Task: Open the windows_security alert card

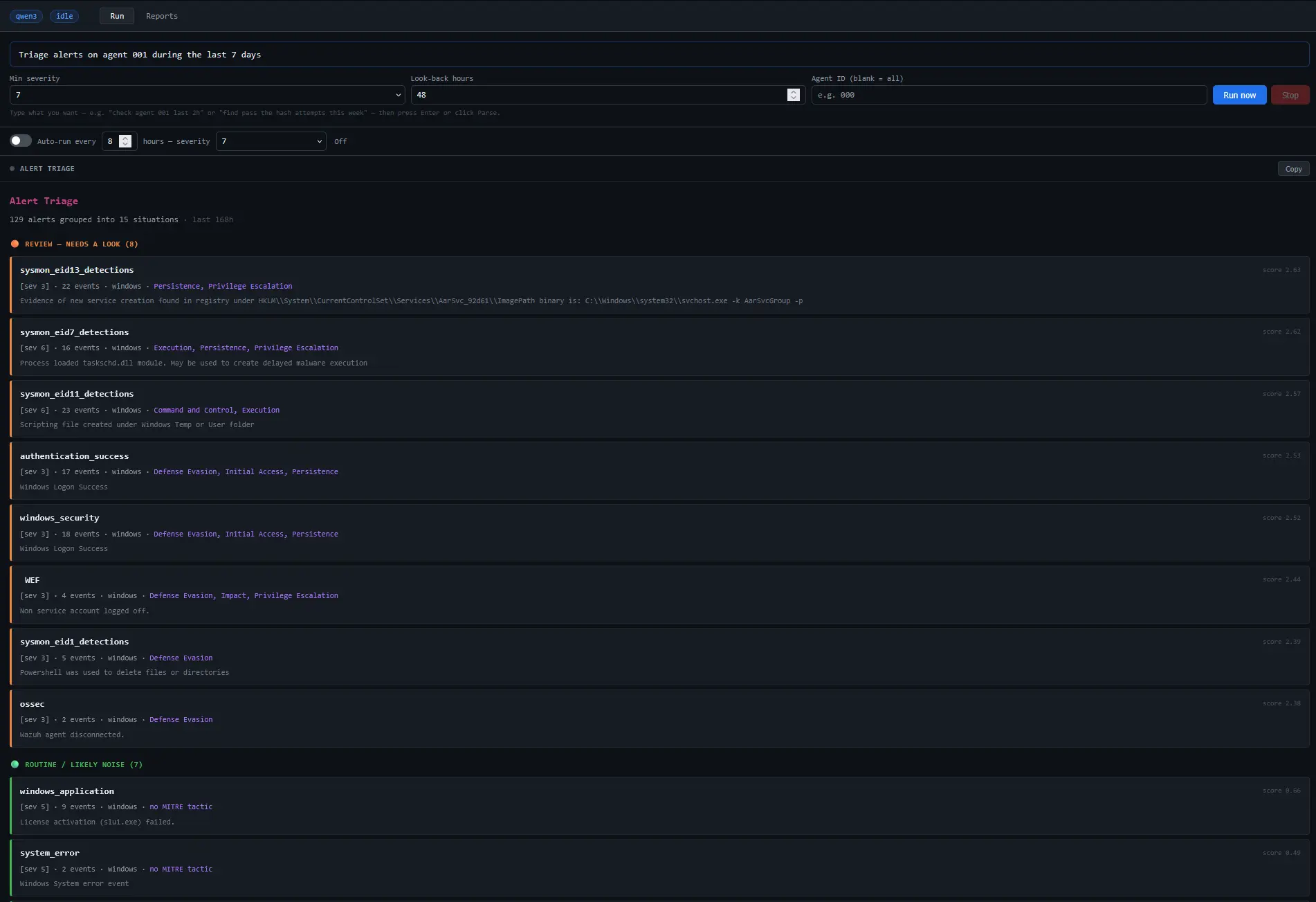Action: [x=659, y=532]
